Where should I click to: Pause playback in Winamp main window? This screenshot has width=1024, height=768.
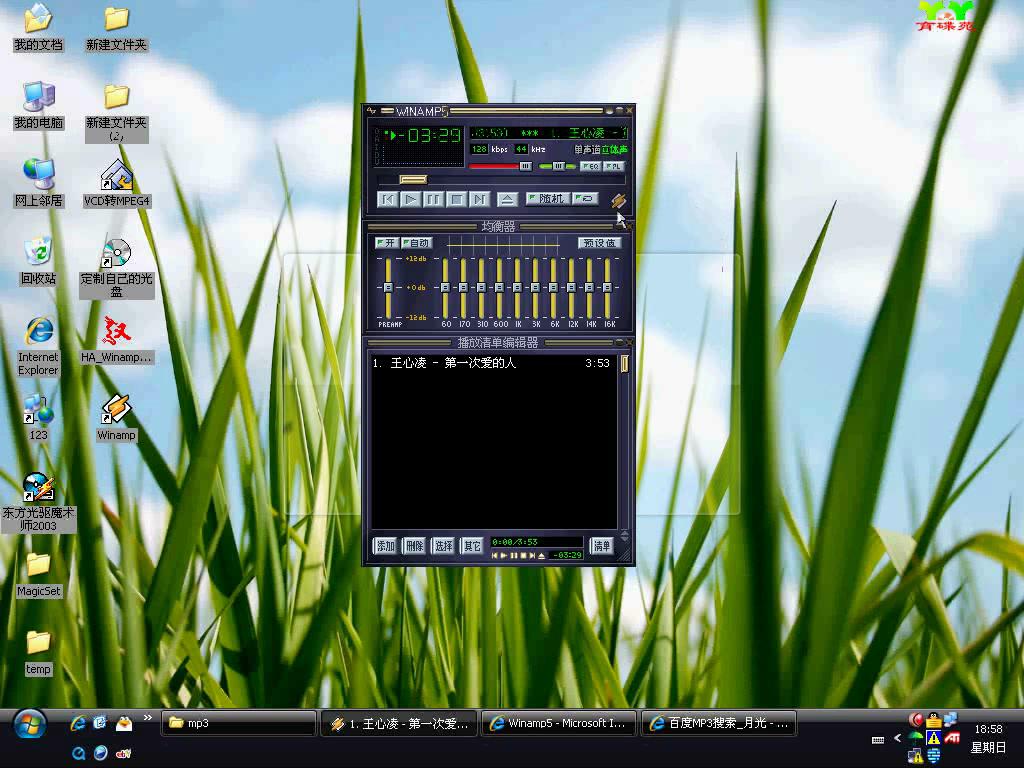[x=434, y=199]
